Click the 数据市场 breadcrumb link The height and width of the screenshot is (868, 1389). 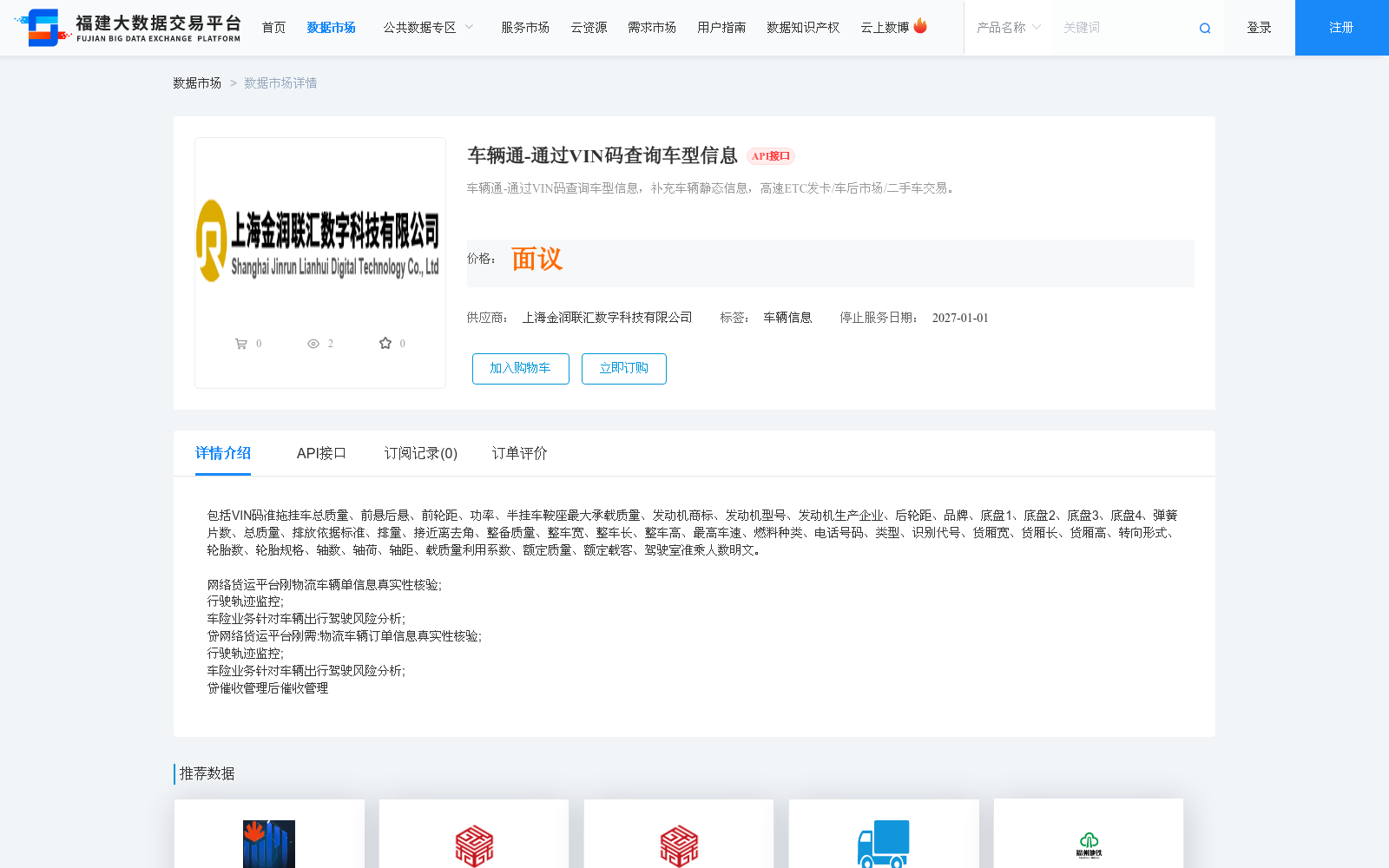(197, 83)
